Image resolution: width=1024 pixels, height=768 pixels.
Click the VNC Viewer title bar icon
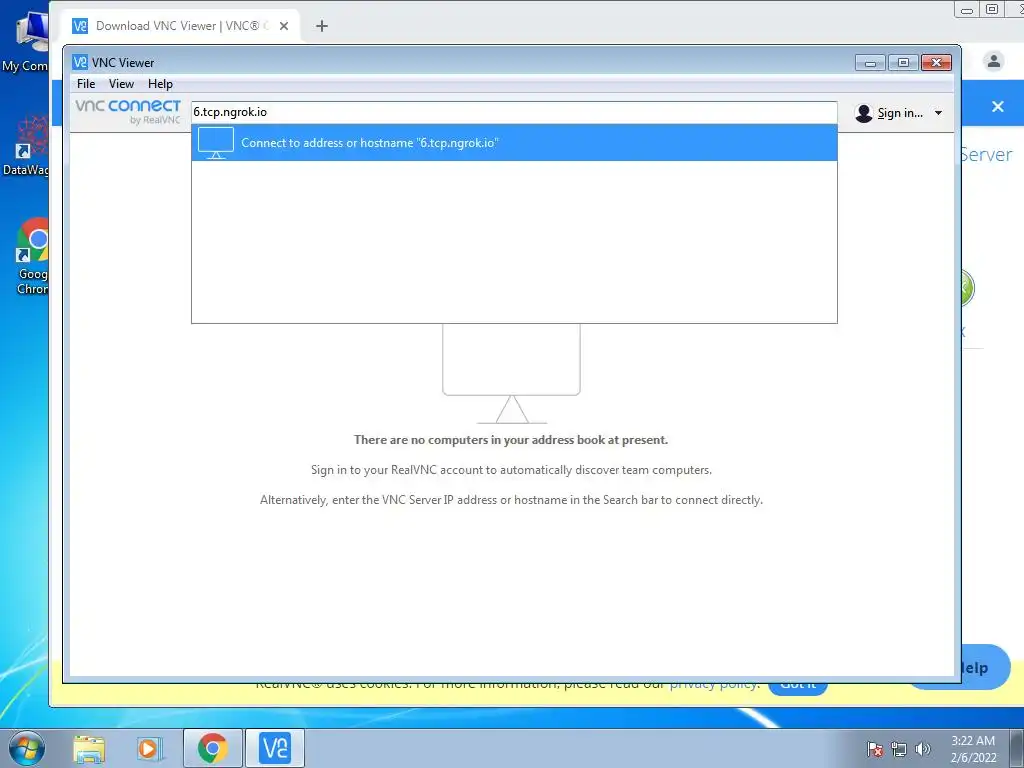pos(80,62)
